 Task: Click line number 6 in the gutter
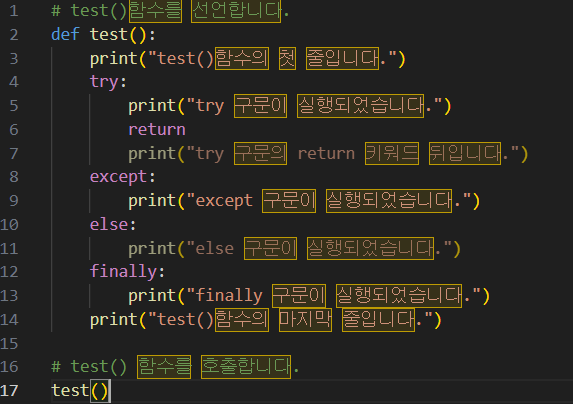(14, 130)
